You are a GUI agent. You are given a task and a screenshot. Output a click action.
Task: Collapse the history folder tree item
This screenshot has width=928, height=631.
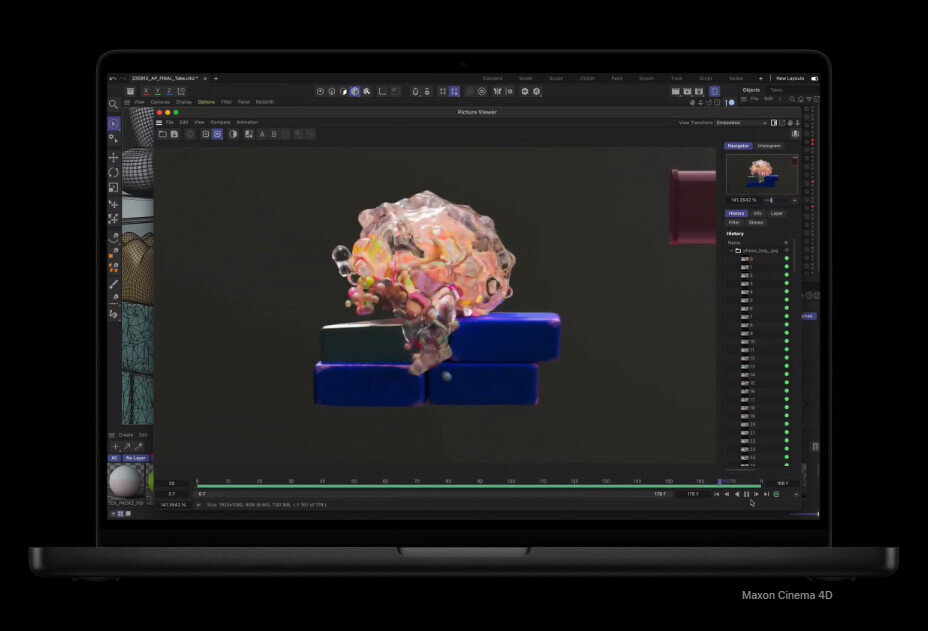730,250
